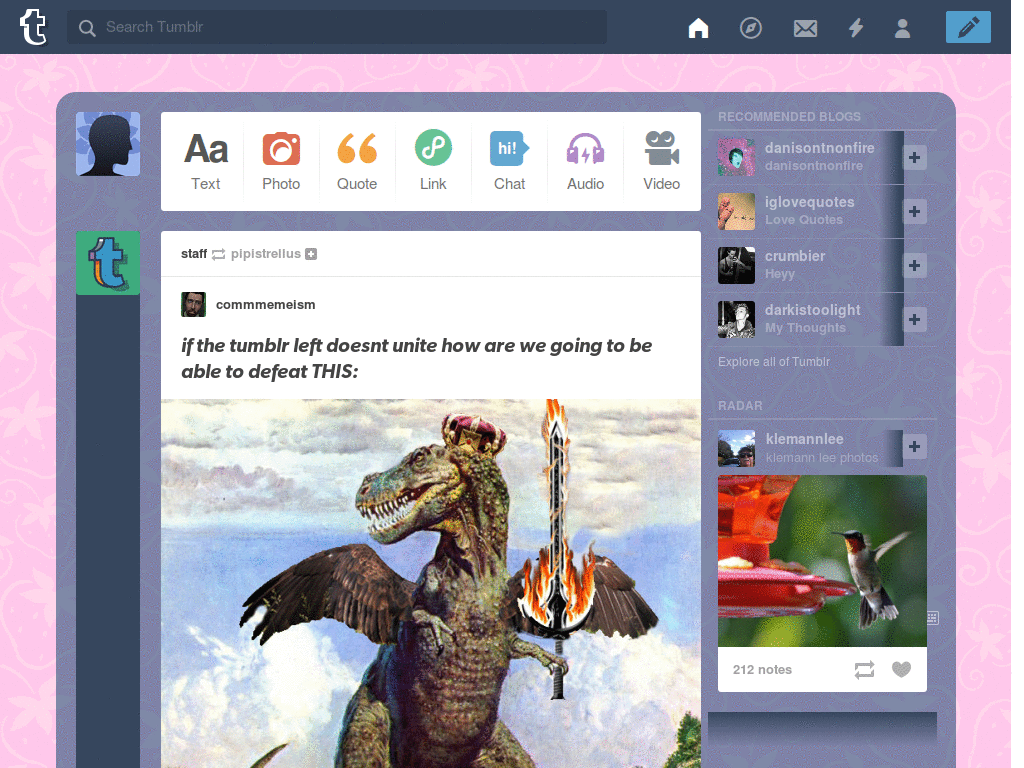Create a new Link post

(433, 161)
